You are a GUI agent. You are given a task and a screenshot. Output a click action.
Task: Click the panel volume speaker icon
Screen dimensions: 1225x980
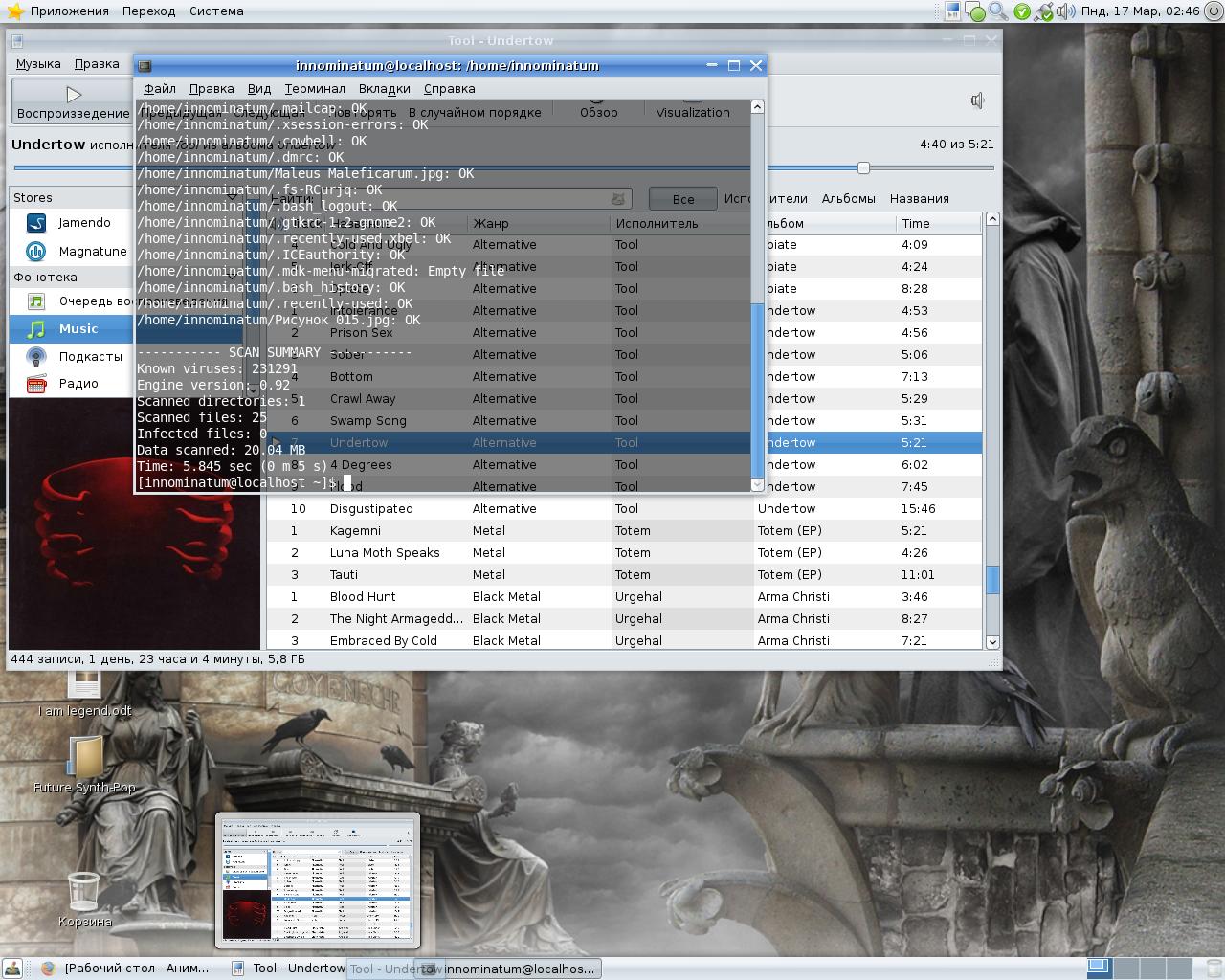(x=1065, y=11)
